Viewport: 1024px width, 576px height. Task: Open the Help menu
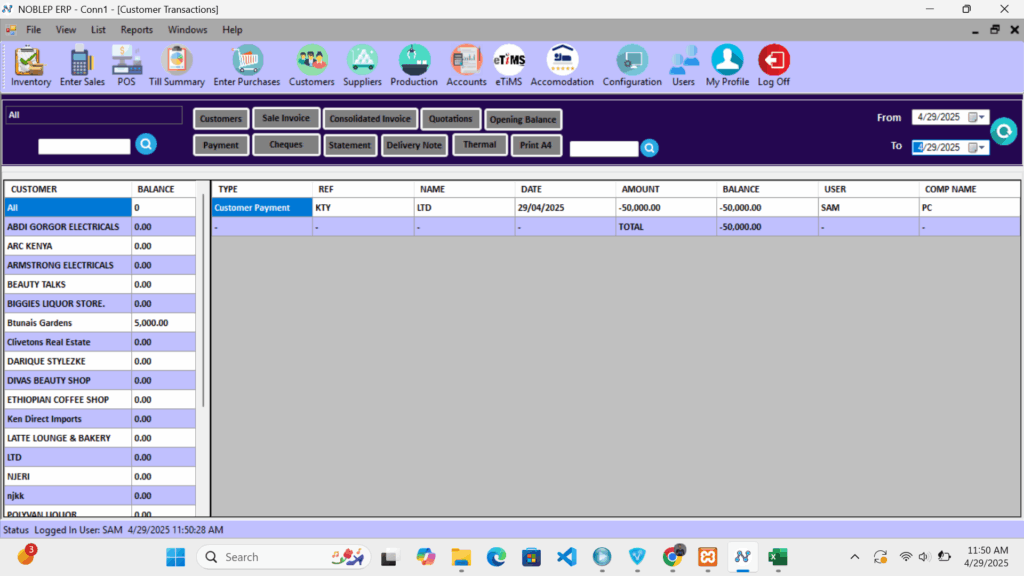(x=232, y=30)
